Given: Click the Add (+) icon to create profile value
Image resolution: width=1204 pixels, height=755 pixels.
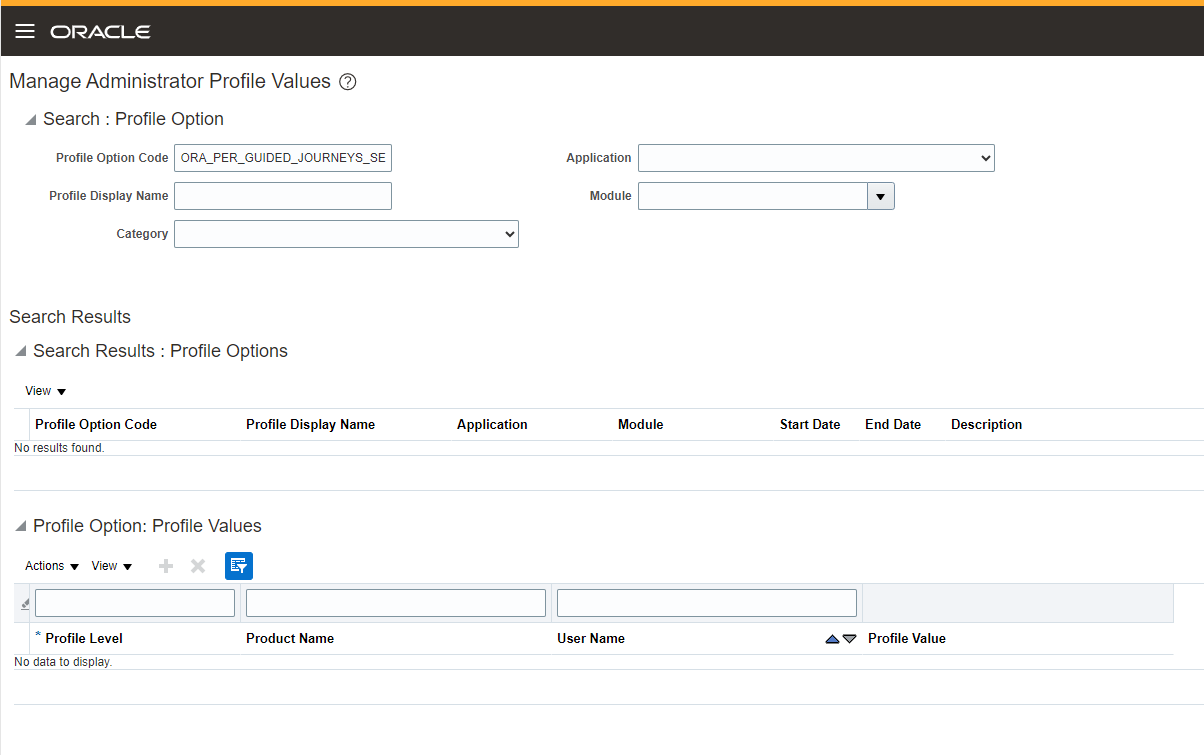Looking at the screenshot, I should point(165,565).
